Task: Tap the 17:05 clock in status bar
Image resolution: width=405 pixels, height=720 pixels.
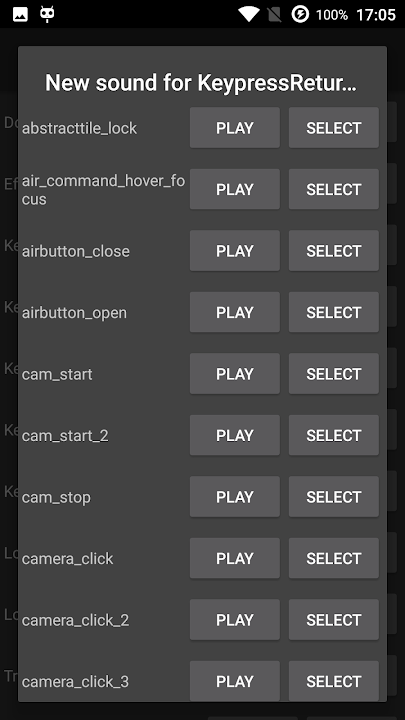Action: (x=376, y=15)
